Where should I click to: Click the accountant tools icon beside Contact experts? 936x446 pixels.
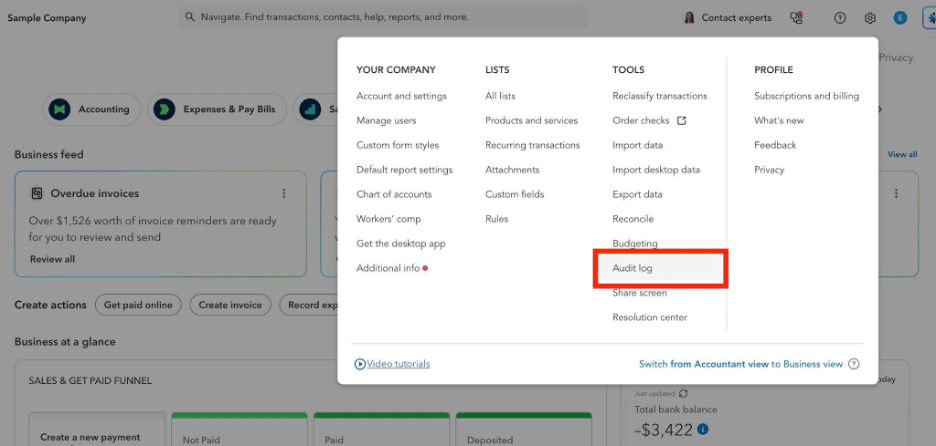[796, 18]
